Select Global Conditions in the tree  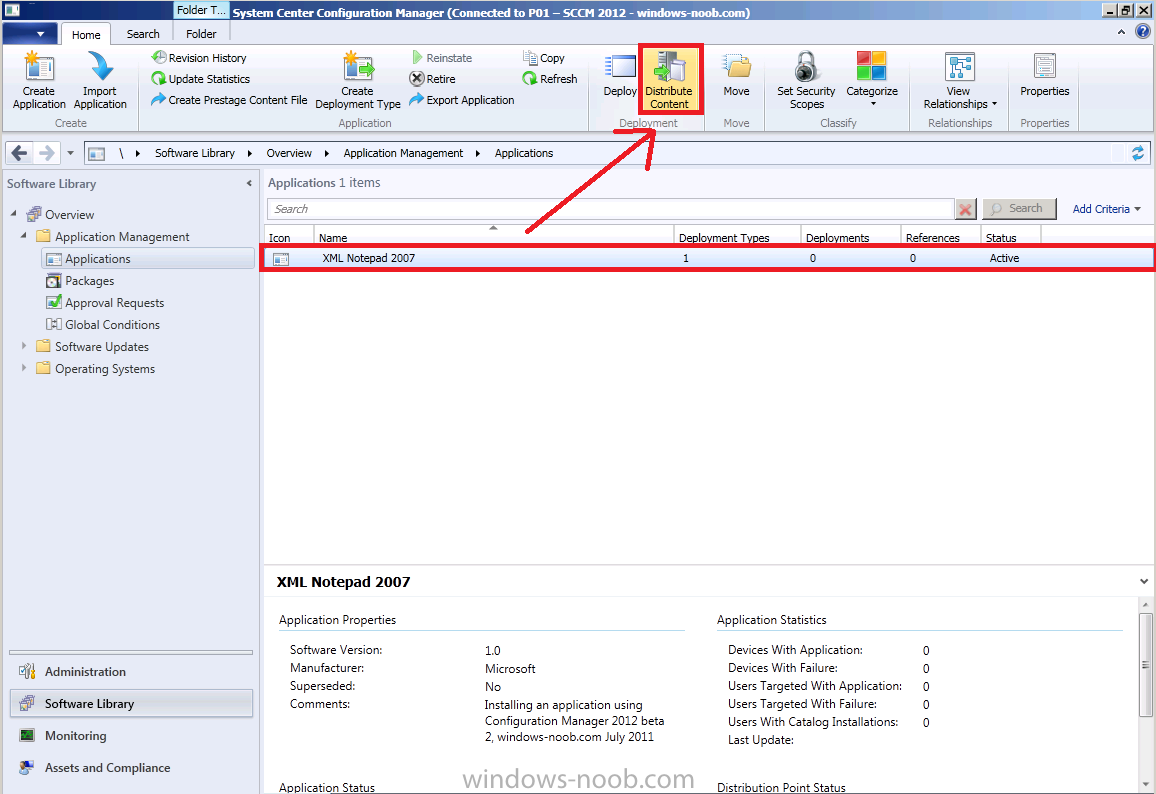pyautogui.click(x=112, y=325)
